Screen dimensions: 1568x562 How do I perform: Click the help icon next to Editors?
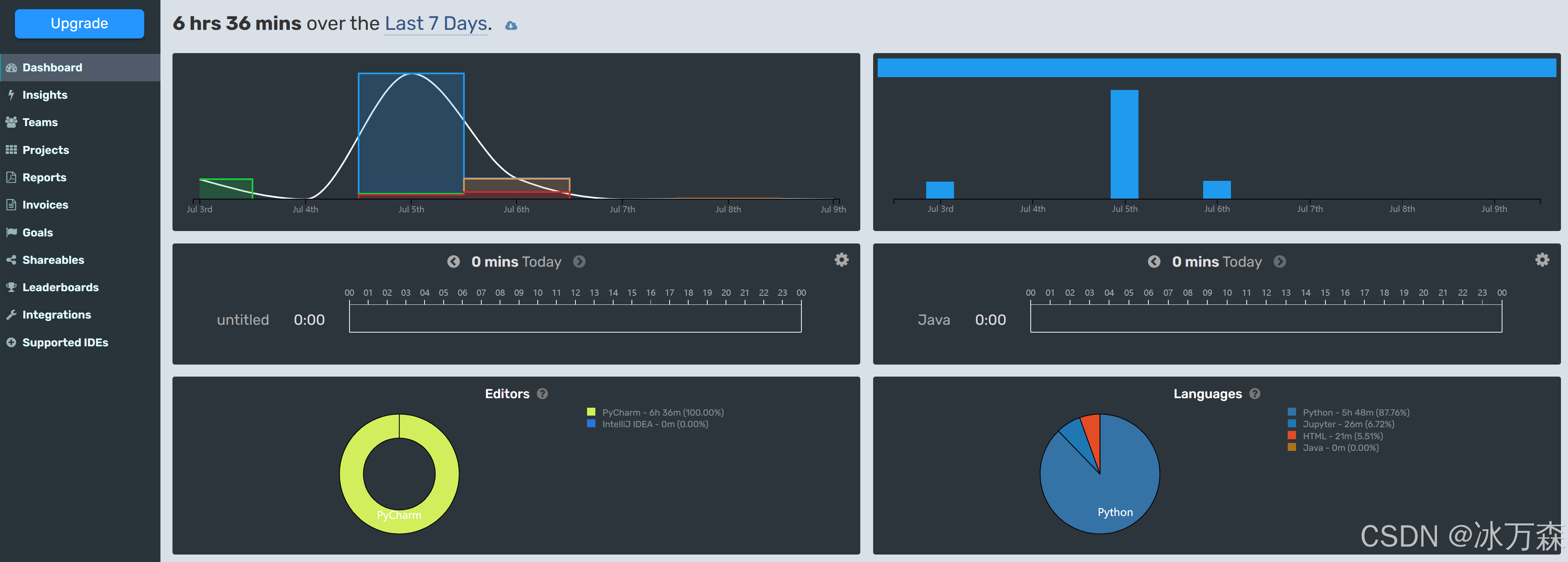coord(542,394)
